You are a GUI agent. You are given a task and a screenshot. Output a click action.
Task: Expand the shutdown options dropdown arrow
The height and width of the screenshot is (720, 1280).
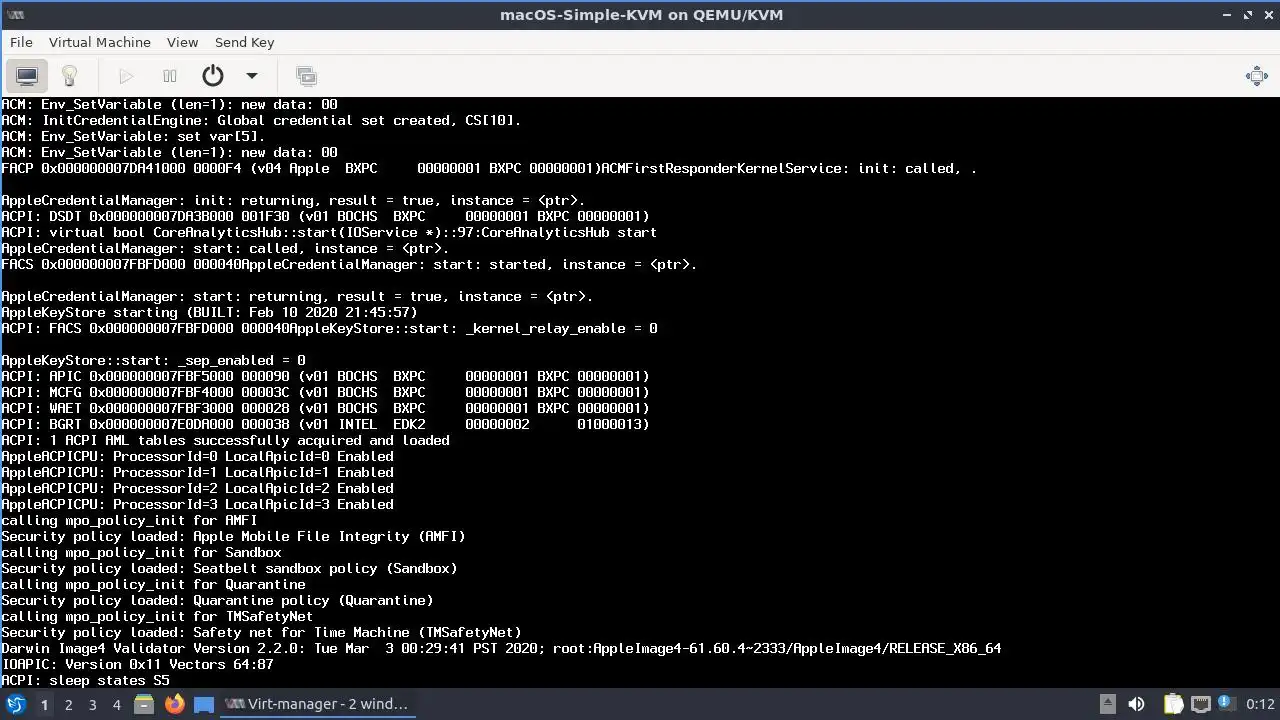pyautogui.click(x=252, y=76)
